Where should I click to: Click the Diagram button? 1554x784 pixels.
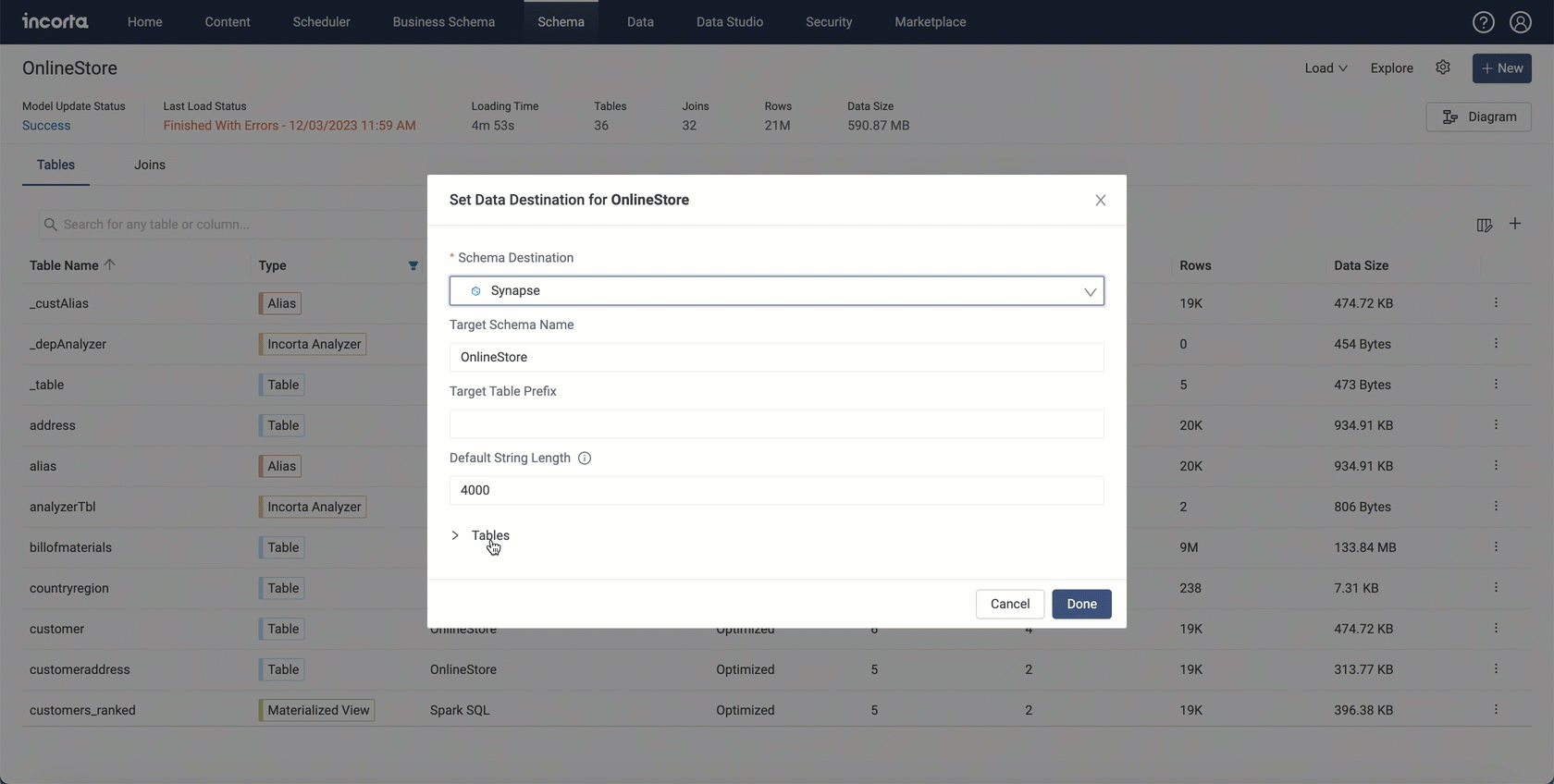(x=1478, y=116)
